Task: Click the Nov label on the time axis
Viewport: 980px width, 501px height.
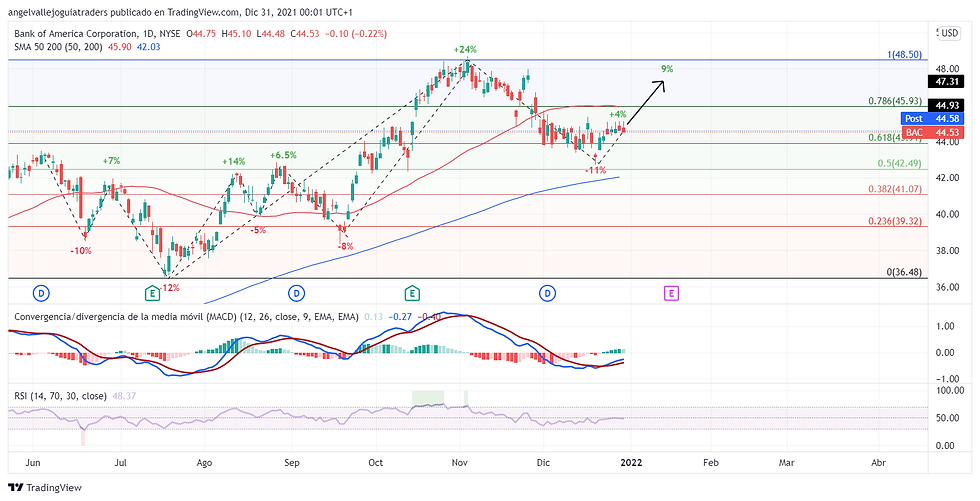Action: click(x=459, y=463)
